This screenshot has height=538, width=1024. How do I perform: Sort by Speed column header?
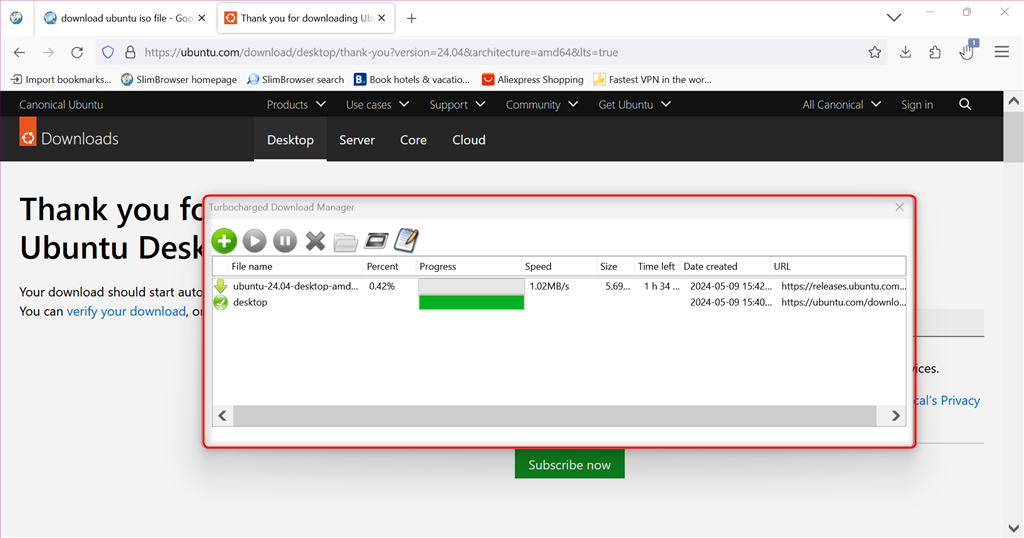point(559,266)
